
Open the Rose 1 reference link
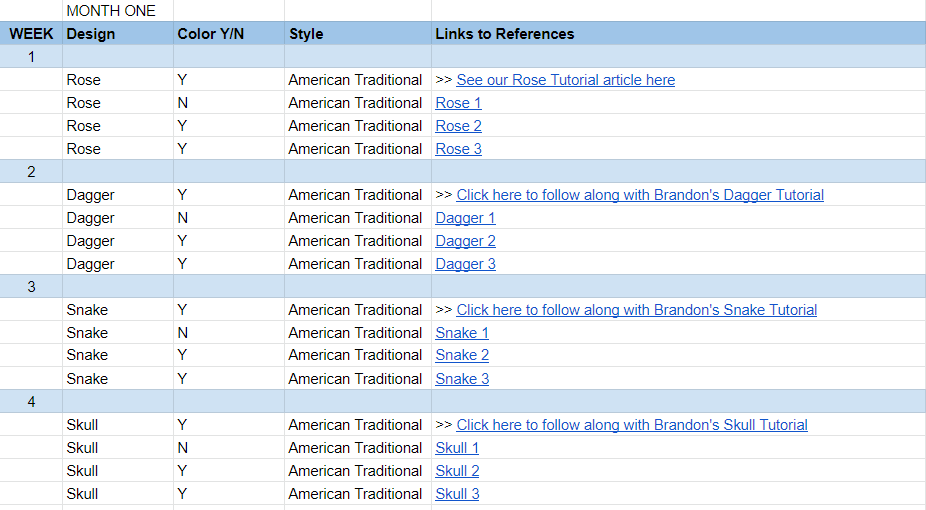pos(458,103)
